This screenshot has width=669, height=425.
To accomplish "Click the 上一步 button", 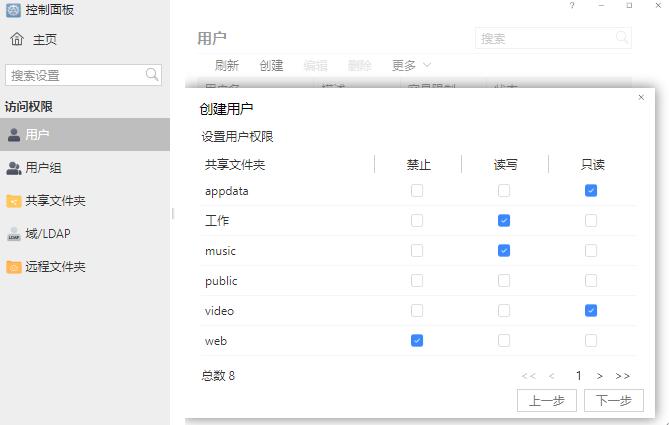I will 547,400.
